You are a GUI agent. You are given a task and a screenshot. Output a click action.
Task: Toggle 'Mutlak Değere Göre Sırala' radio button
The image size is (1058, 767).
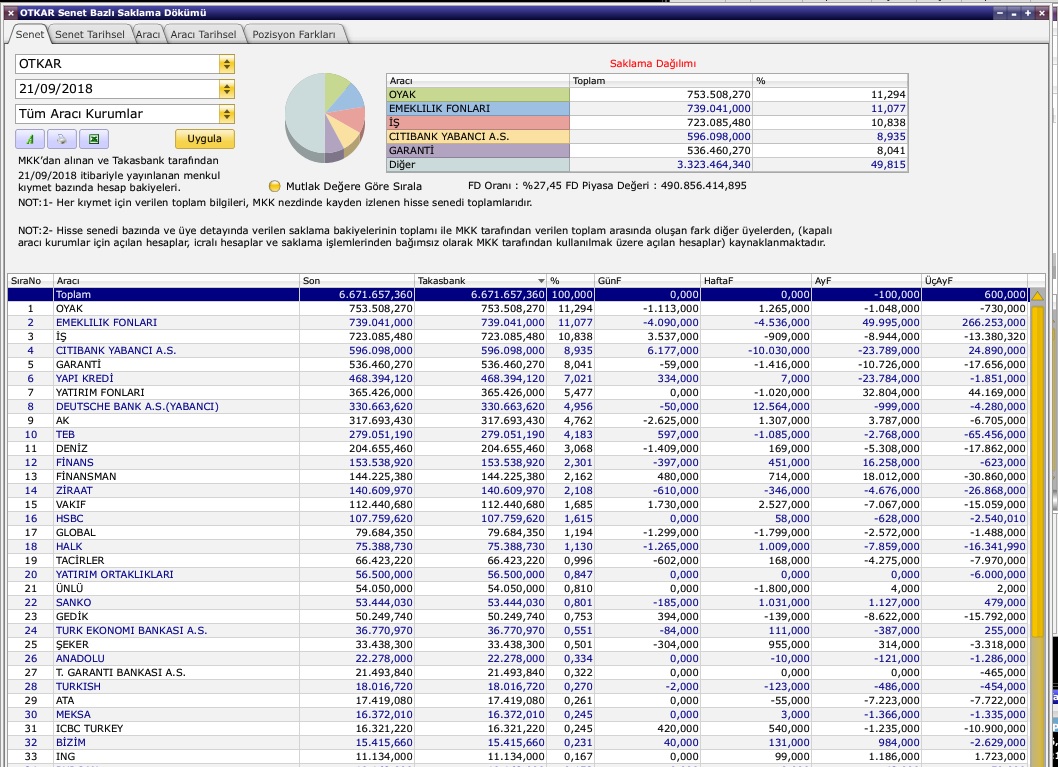click(x=274, y=186)
